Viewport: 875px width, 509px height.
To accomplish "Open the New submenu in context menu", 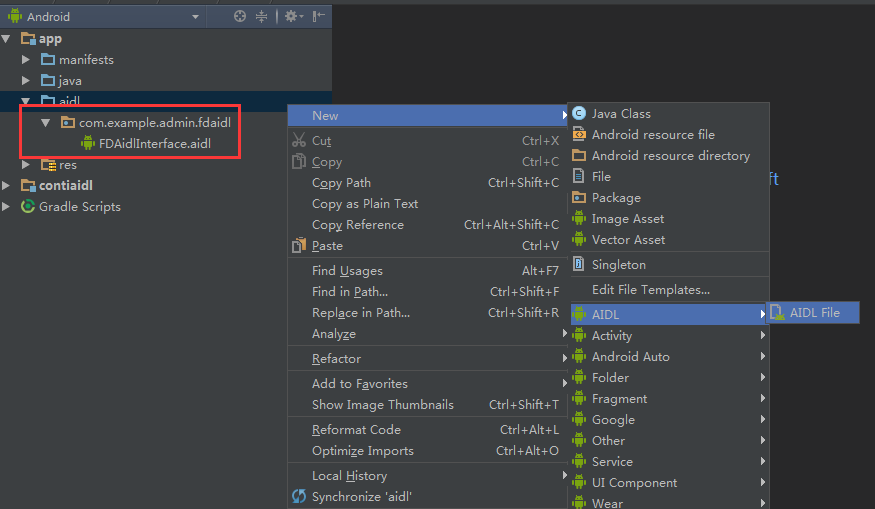I will [x=427, y=116].
